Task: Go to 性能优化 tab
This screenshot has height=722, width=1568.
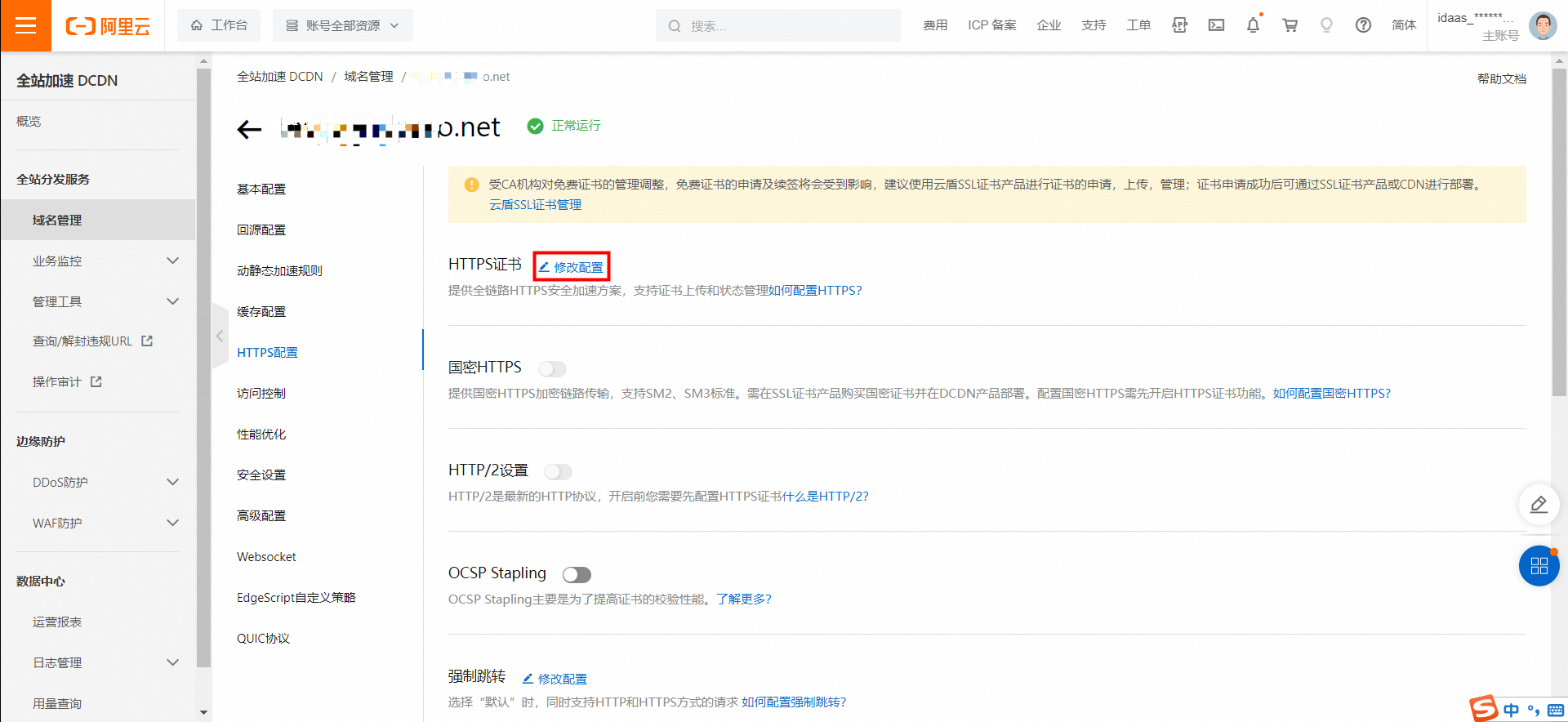Action: [261, 434]
